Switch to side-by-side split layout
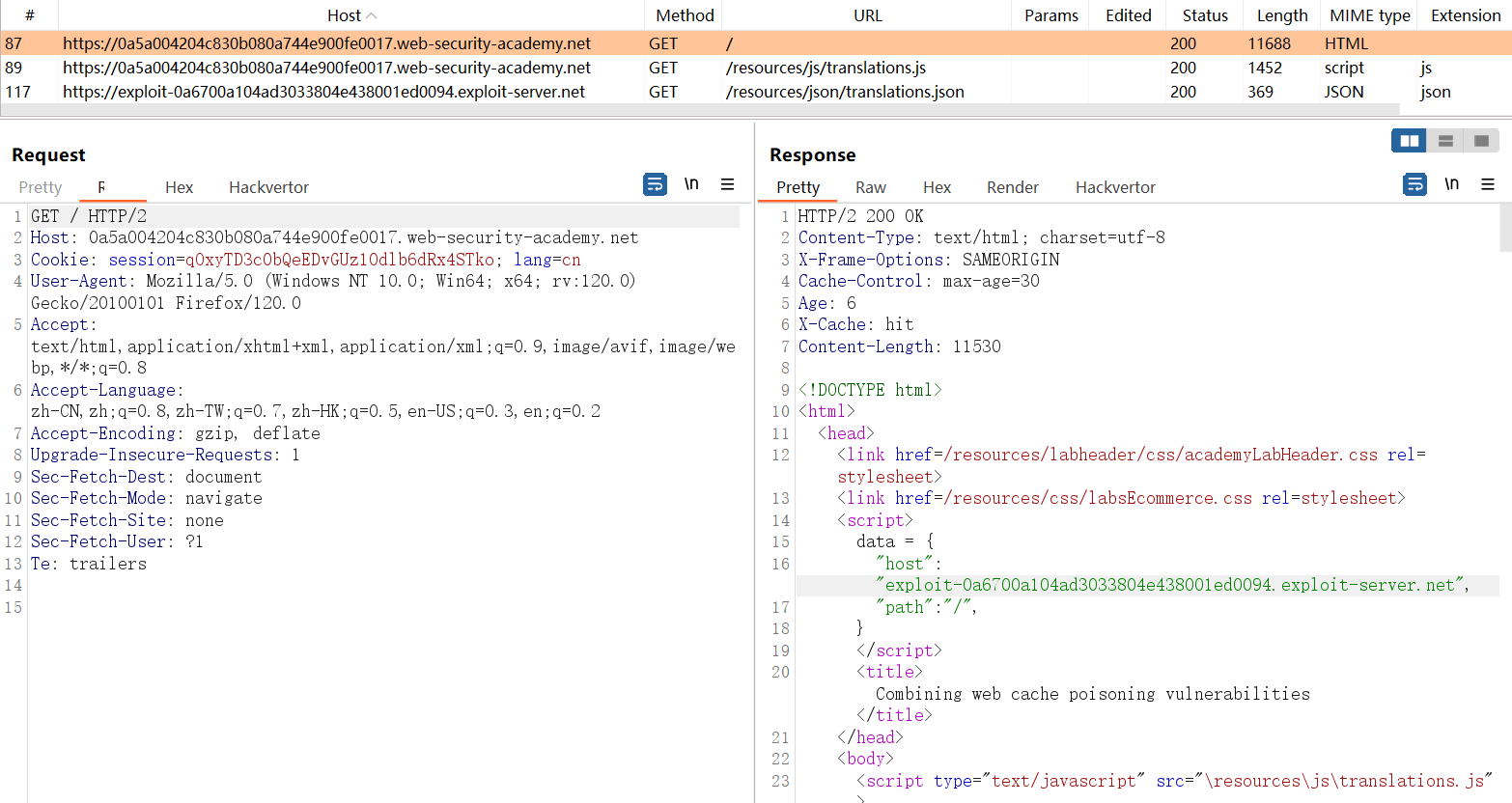 pos(1409,141)
